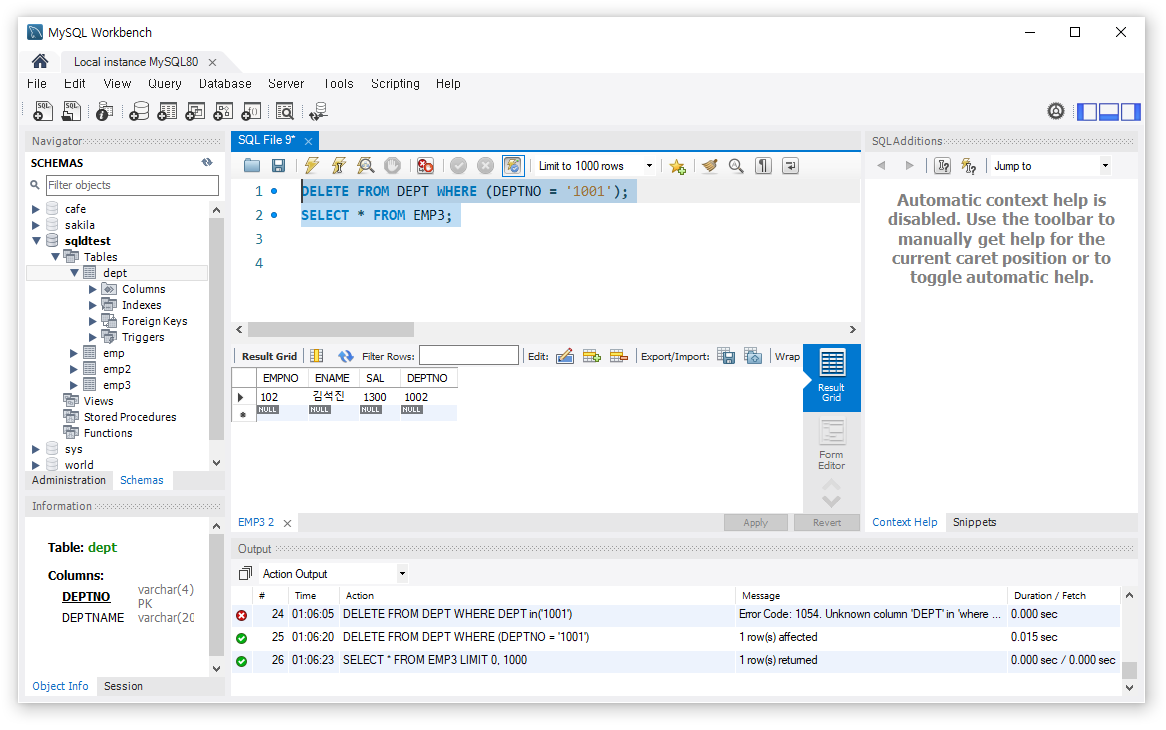Reconnect to DBMS toolbar icon
Screen dimensions: 1166x730
318,112
